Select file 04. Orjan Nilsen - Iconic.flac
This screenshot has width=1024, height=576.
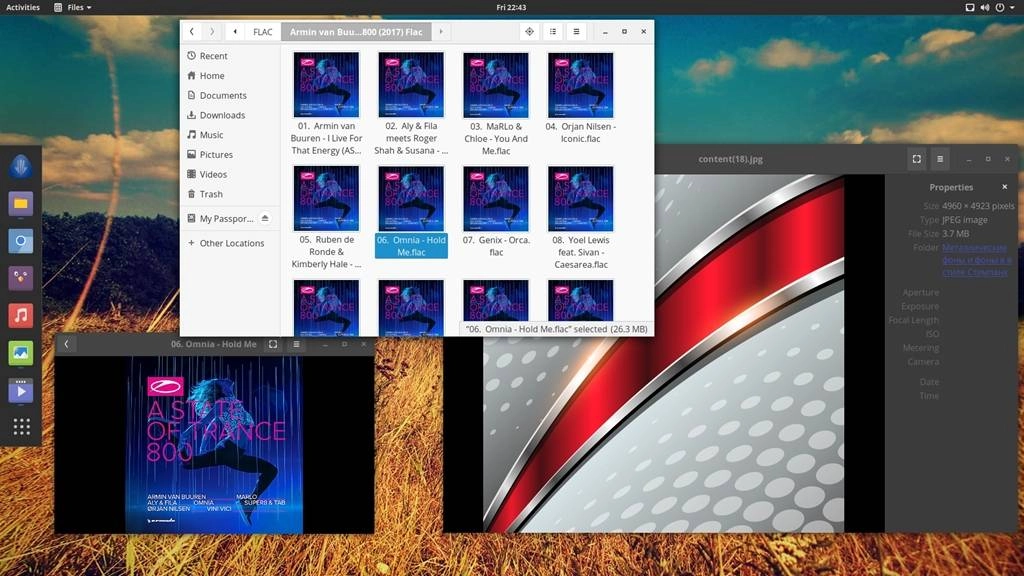point(581,98)
